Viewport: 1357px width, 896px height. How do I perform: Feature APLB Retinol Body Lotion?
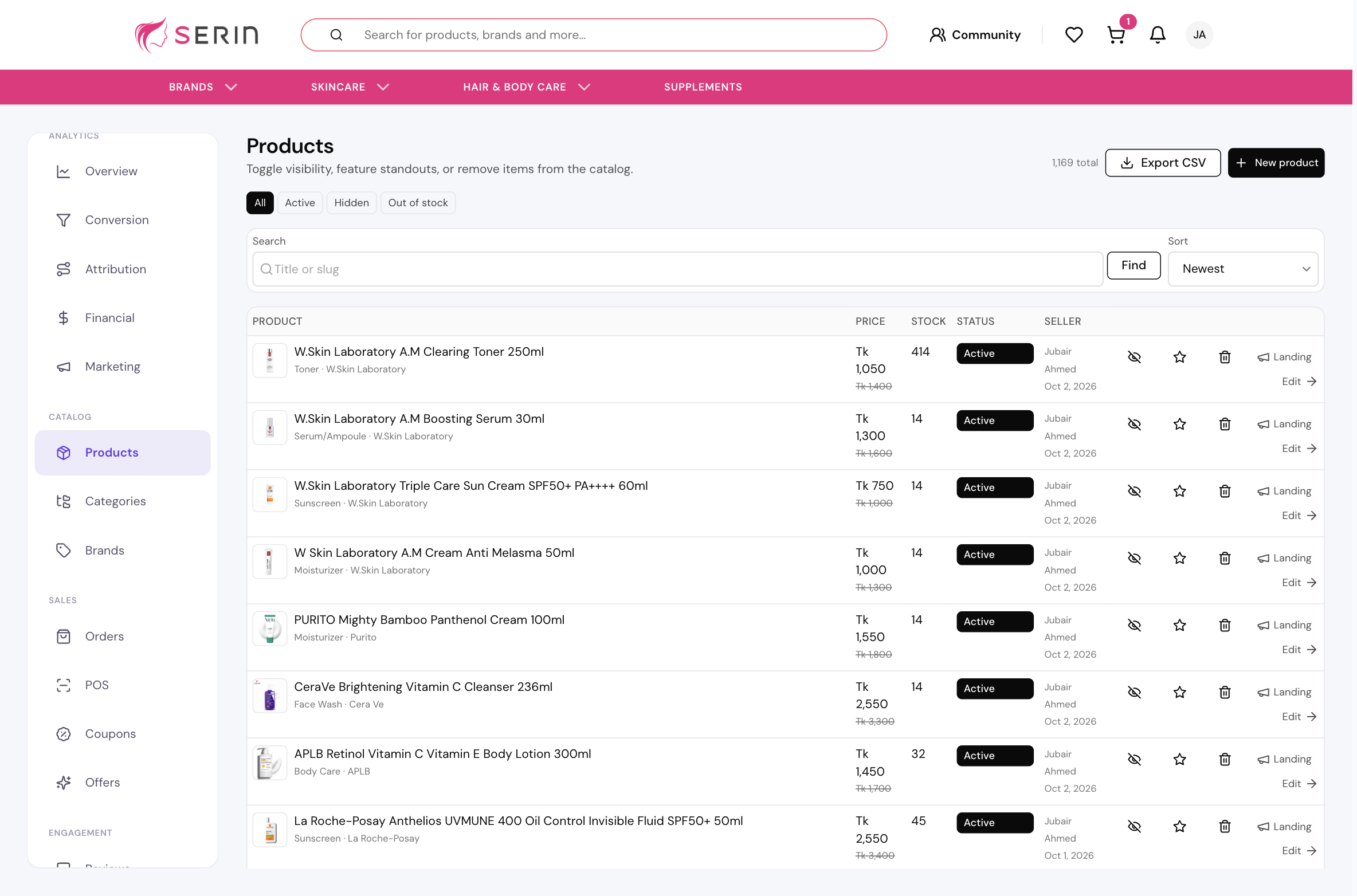pos(1179,759)
